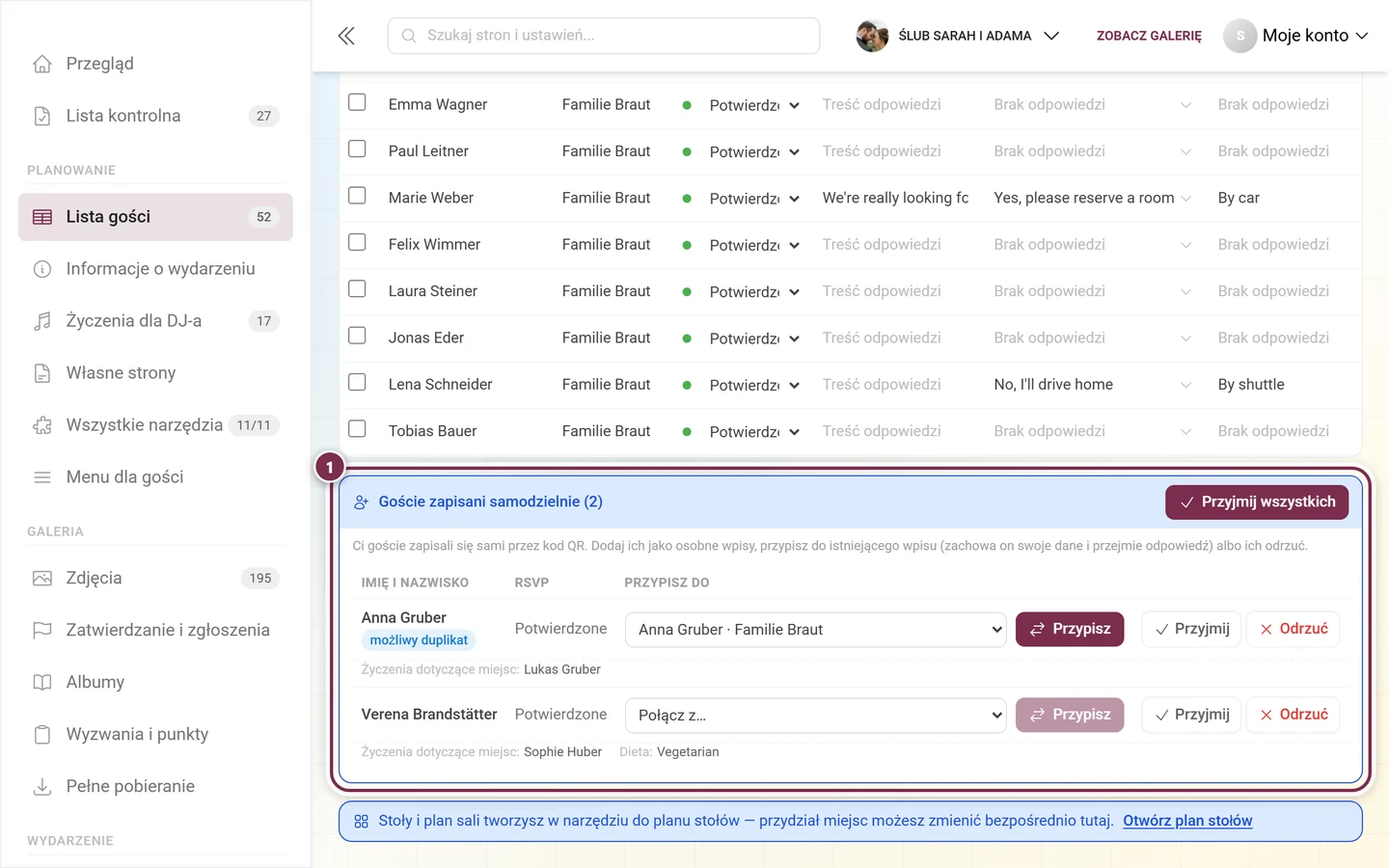The width and height of the screenshot is (1389, 868).
Task: Collapse the sidebar with double-chevron icon
Action: coord(346,36)
